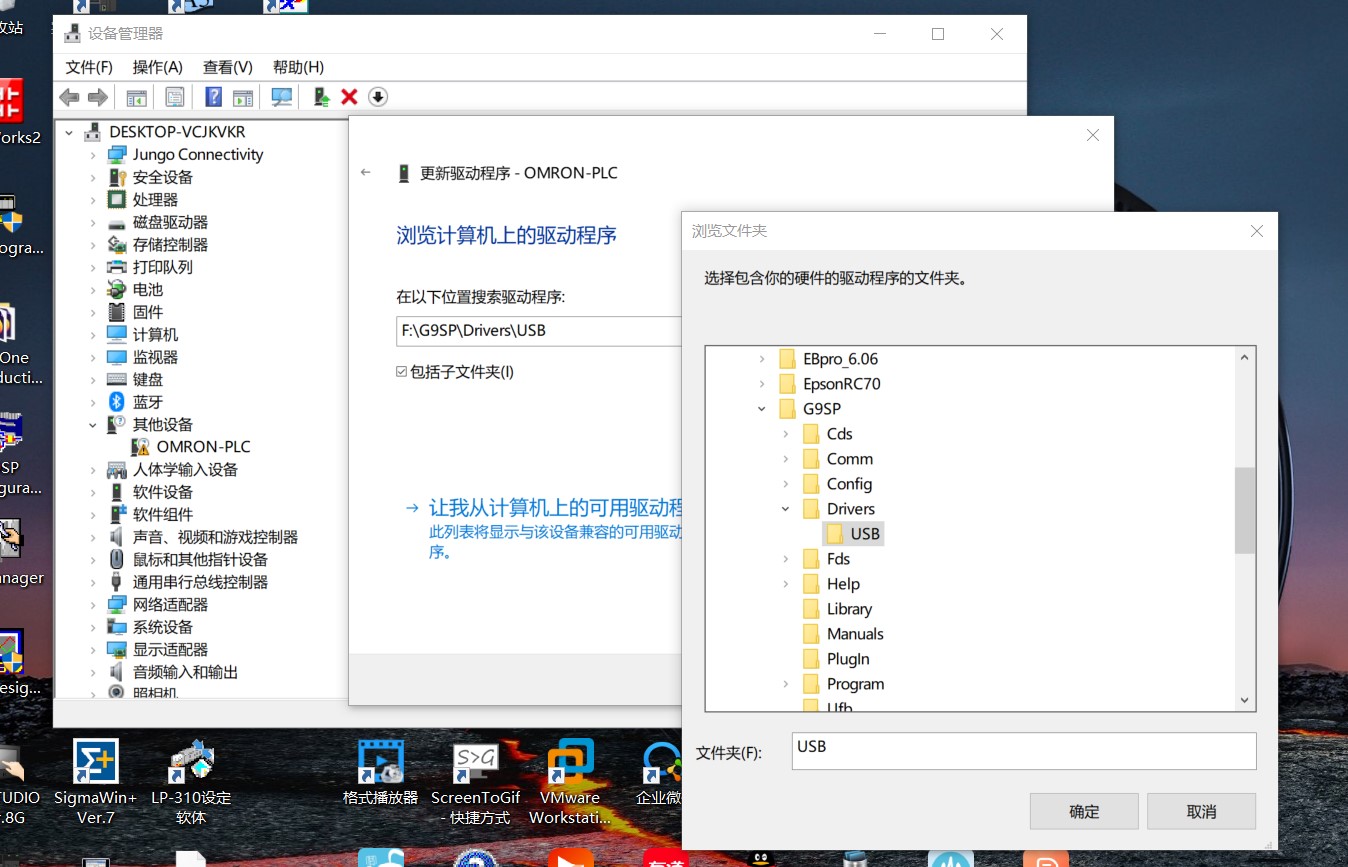Click the 文件夹 name input field
This screenshot has width=1348, height=867.
coord(1022,751)
